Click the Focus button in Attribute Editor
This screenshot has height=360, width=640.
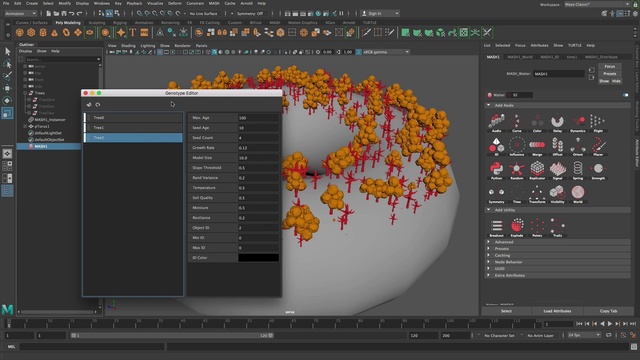click(x=610, y=67)
